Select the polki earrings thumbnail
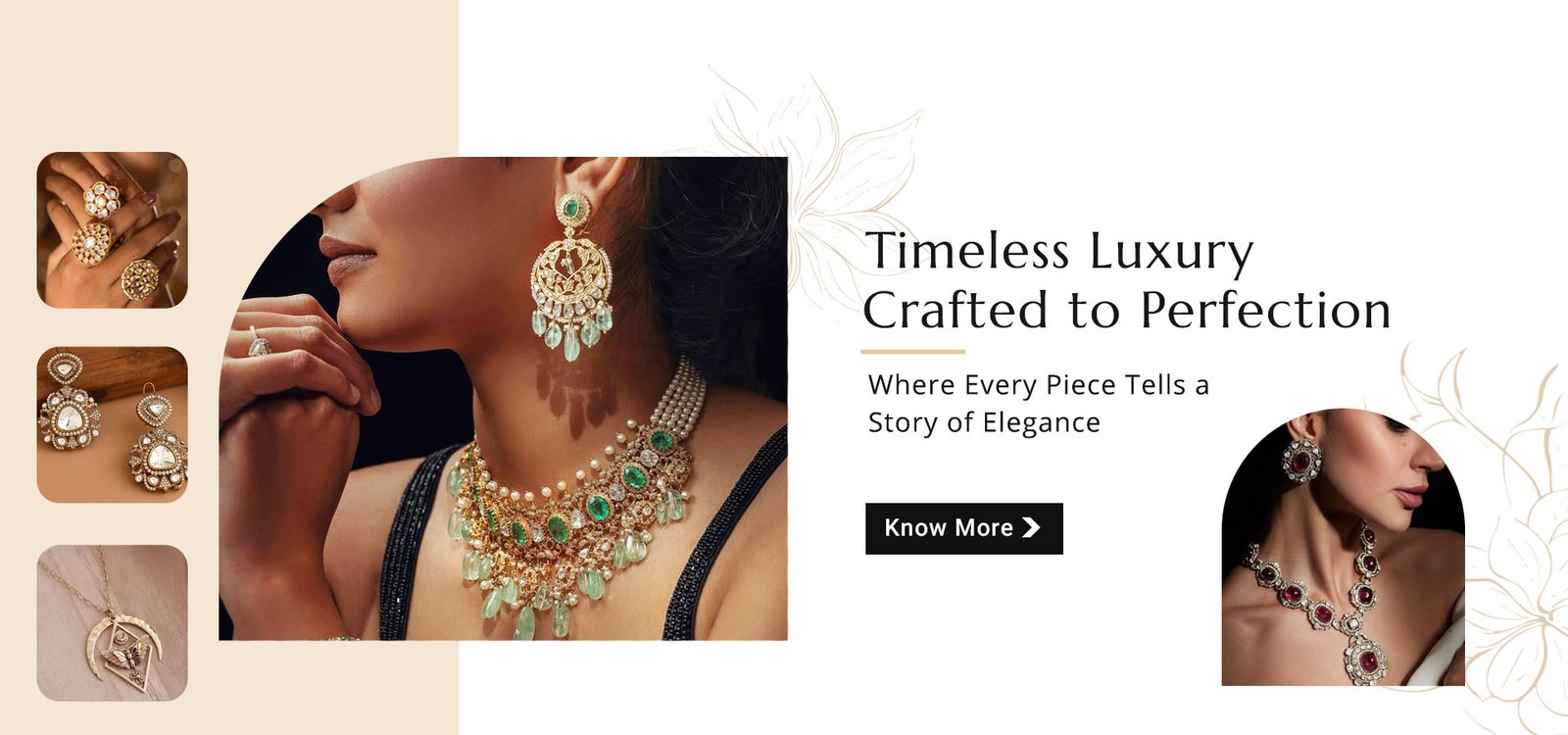This screenshot has width=1568, height=735. click(x=112, y=424)
